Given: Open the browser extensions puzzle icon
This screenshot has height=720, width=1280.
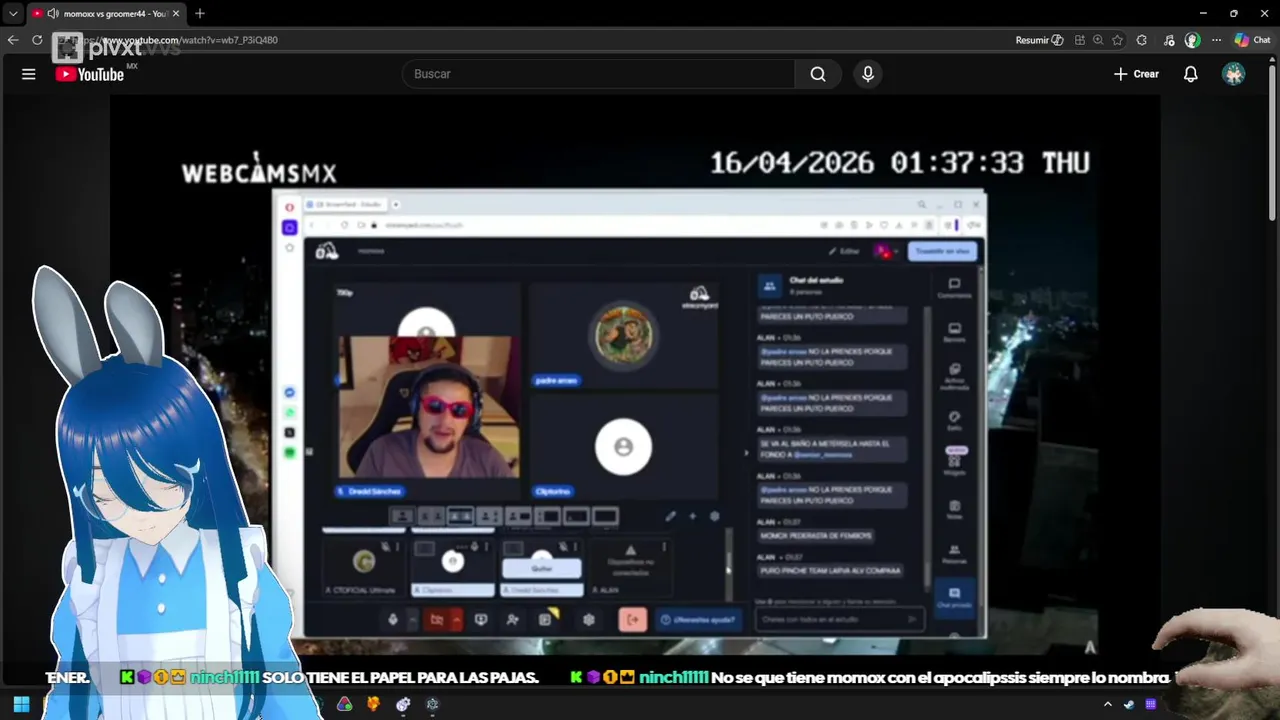Looking at the screenshot, I should pos(1142,40).
